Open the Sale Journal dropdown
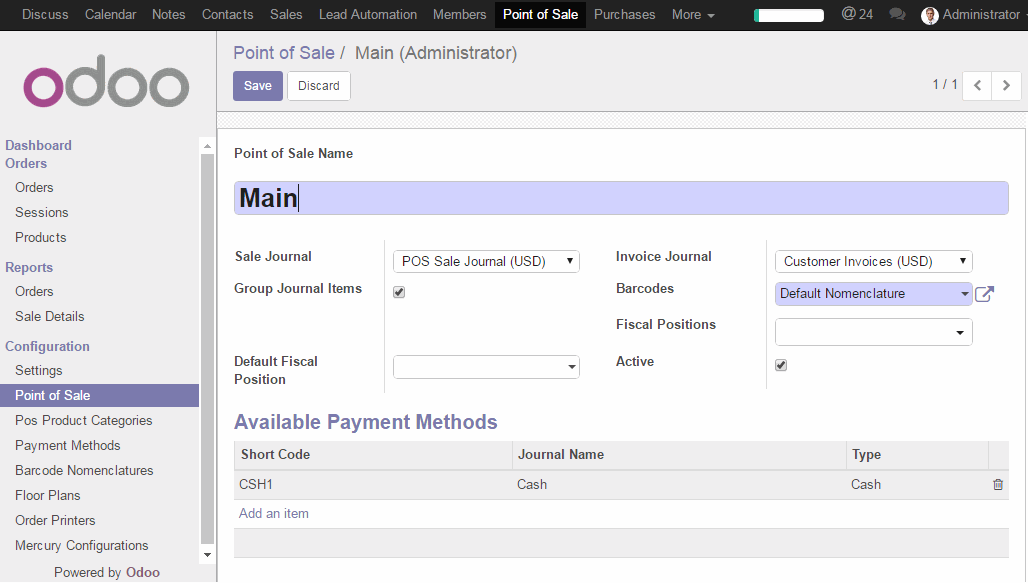The height and width of the screenshot is (583, 1028). point(486,262)
